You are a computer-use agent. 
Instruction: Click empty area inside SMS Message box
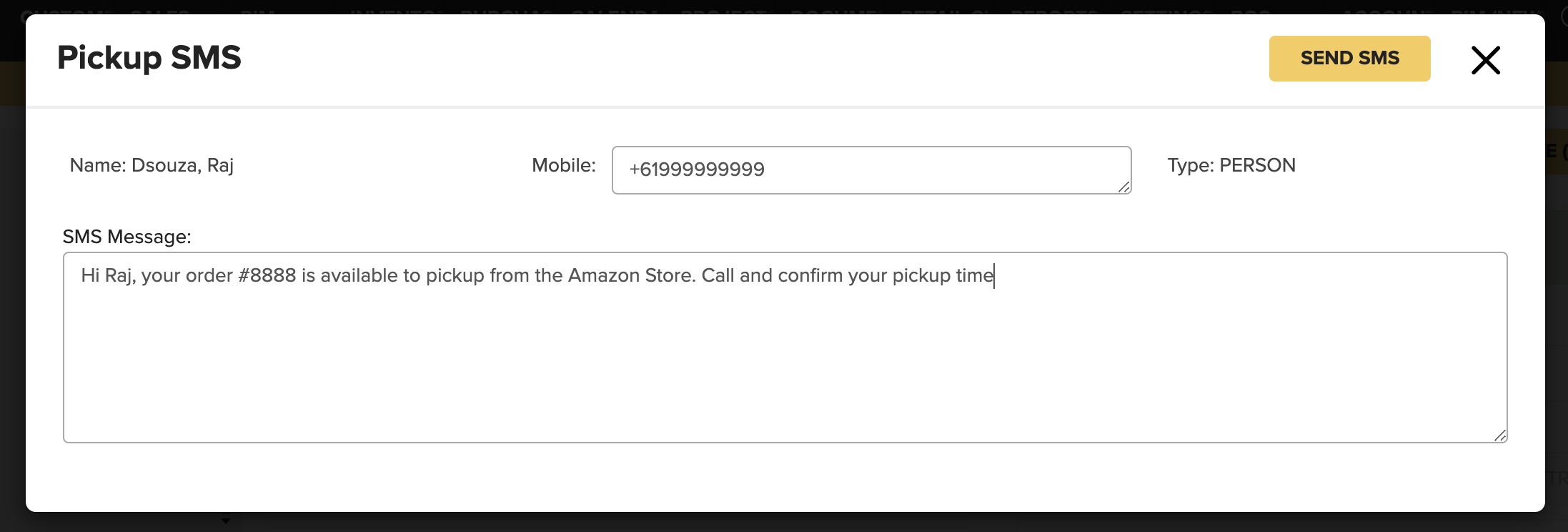click(x=785, y=365)
